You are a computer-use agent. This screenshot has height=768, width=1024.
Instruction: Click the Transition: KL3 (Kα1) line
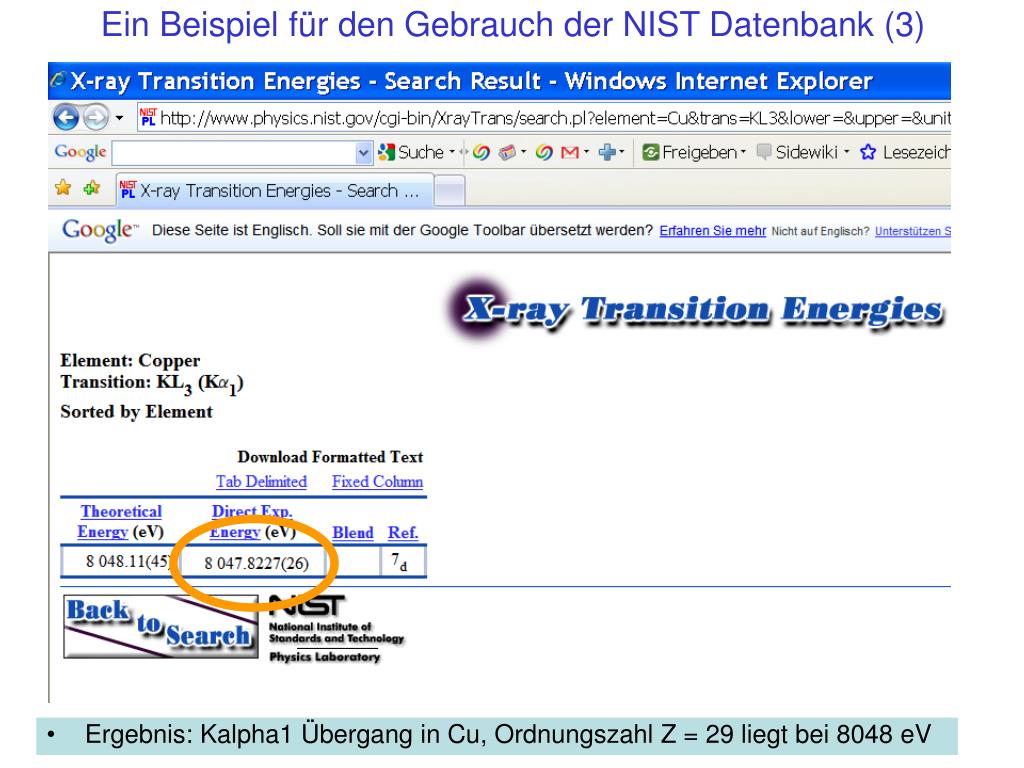coord(152,384)
